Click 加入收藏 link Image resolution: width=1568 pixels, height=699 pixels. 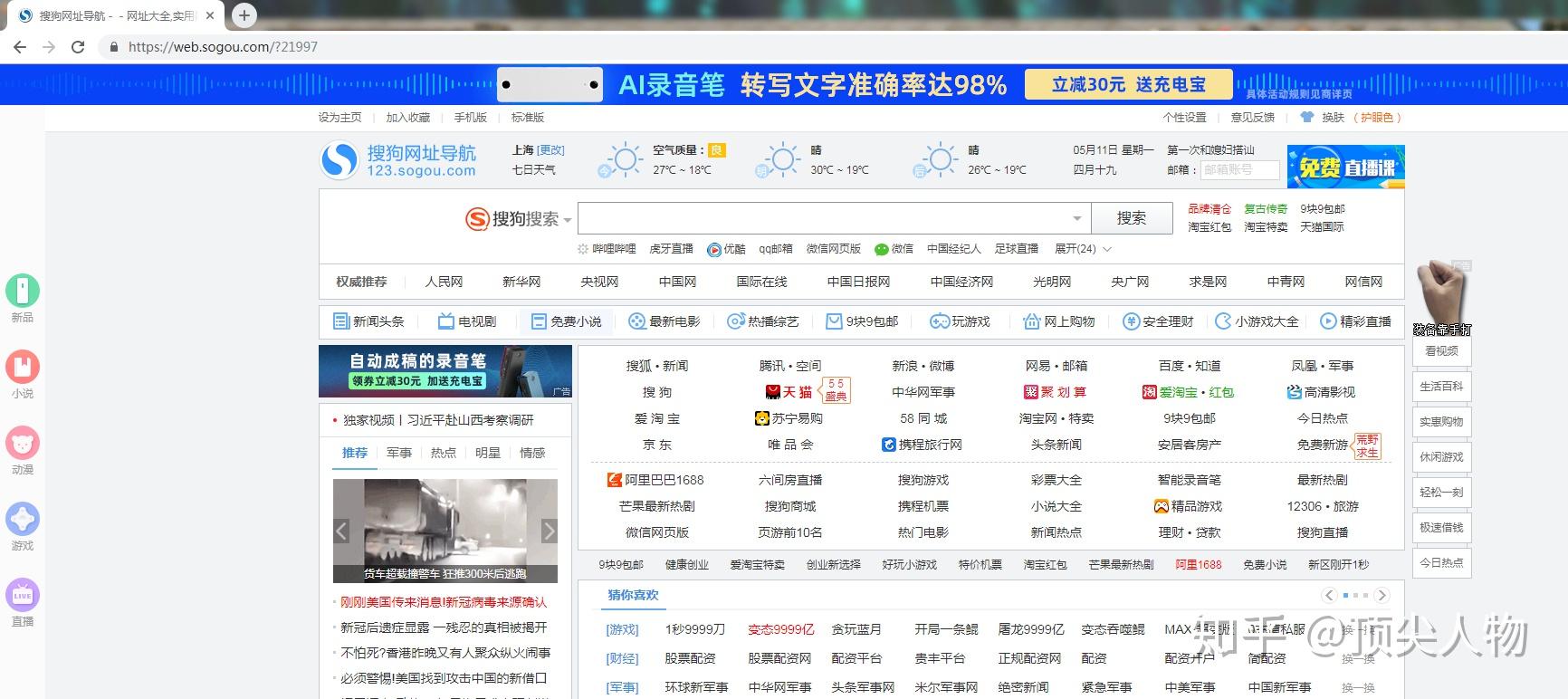pos(408,118)
